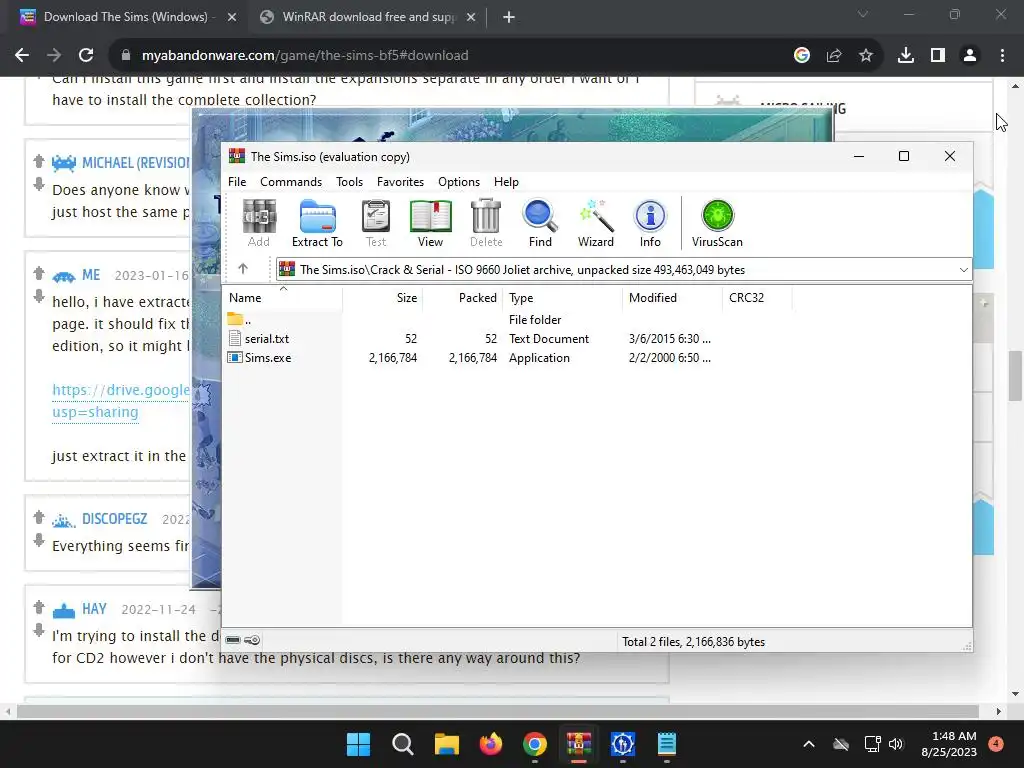The height and width of the screenshot is (768, 1024).
Task: Click the grayed Add archive icon
Action: (x=259, y=223)
